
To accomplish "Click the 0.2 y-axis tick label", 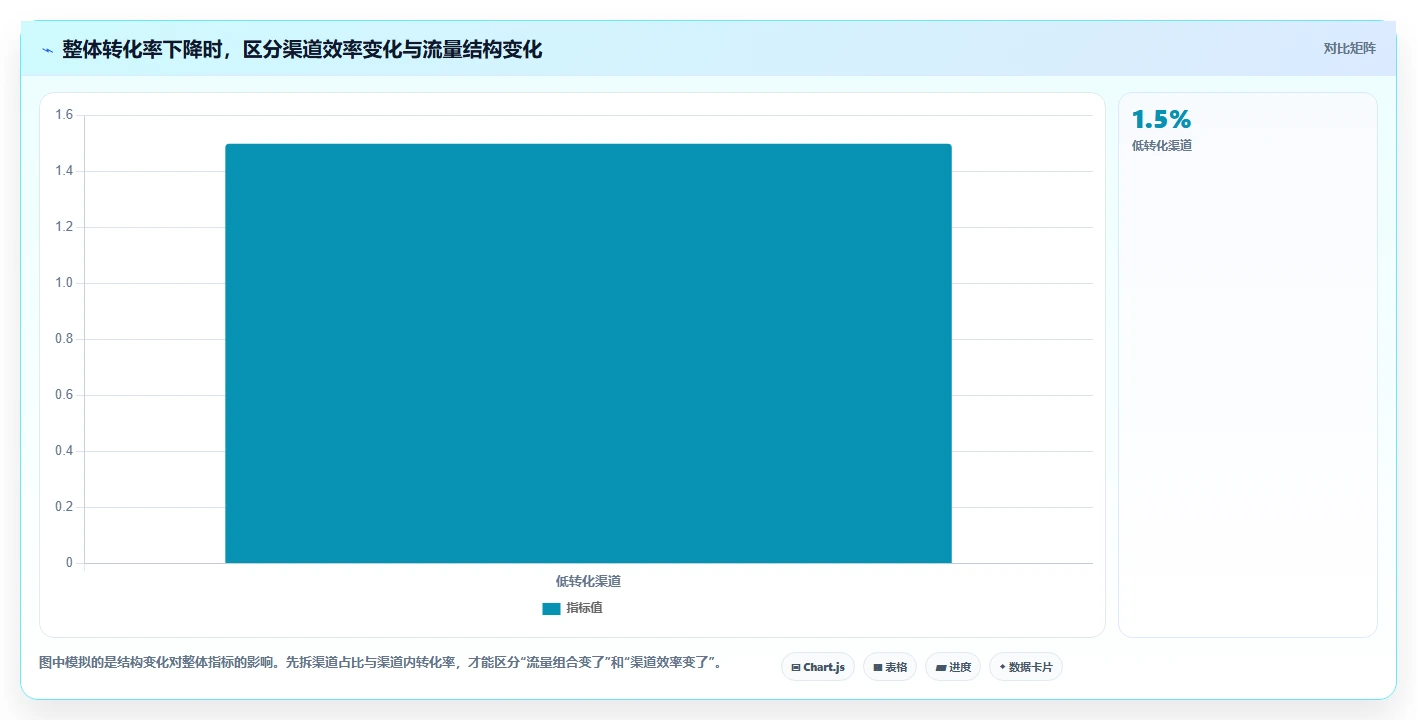I will click(64, 507).
